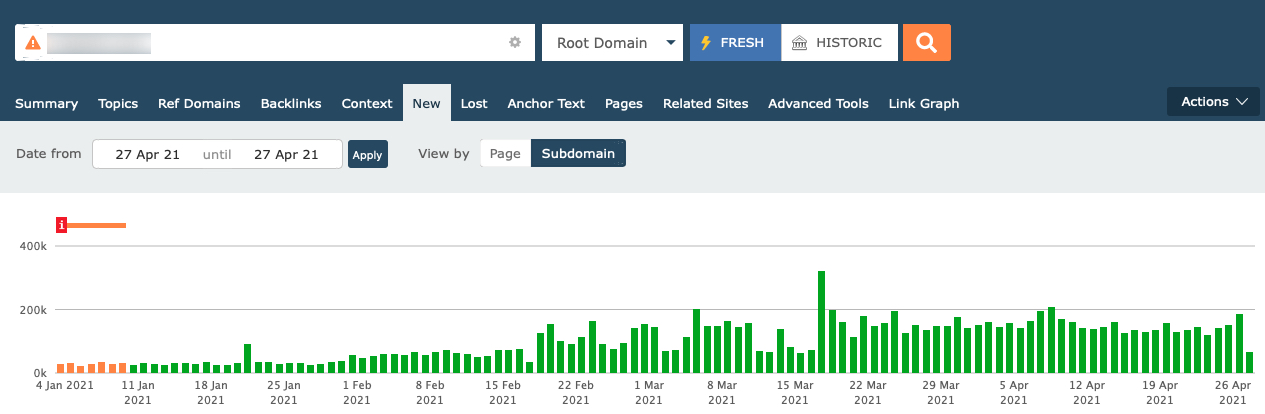Viewport: 1265px width, 414px height.
Task: Switch to the Historic index
Action: (x=838, y=43)
